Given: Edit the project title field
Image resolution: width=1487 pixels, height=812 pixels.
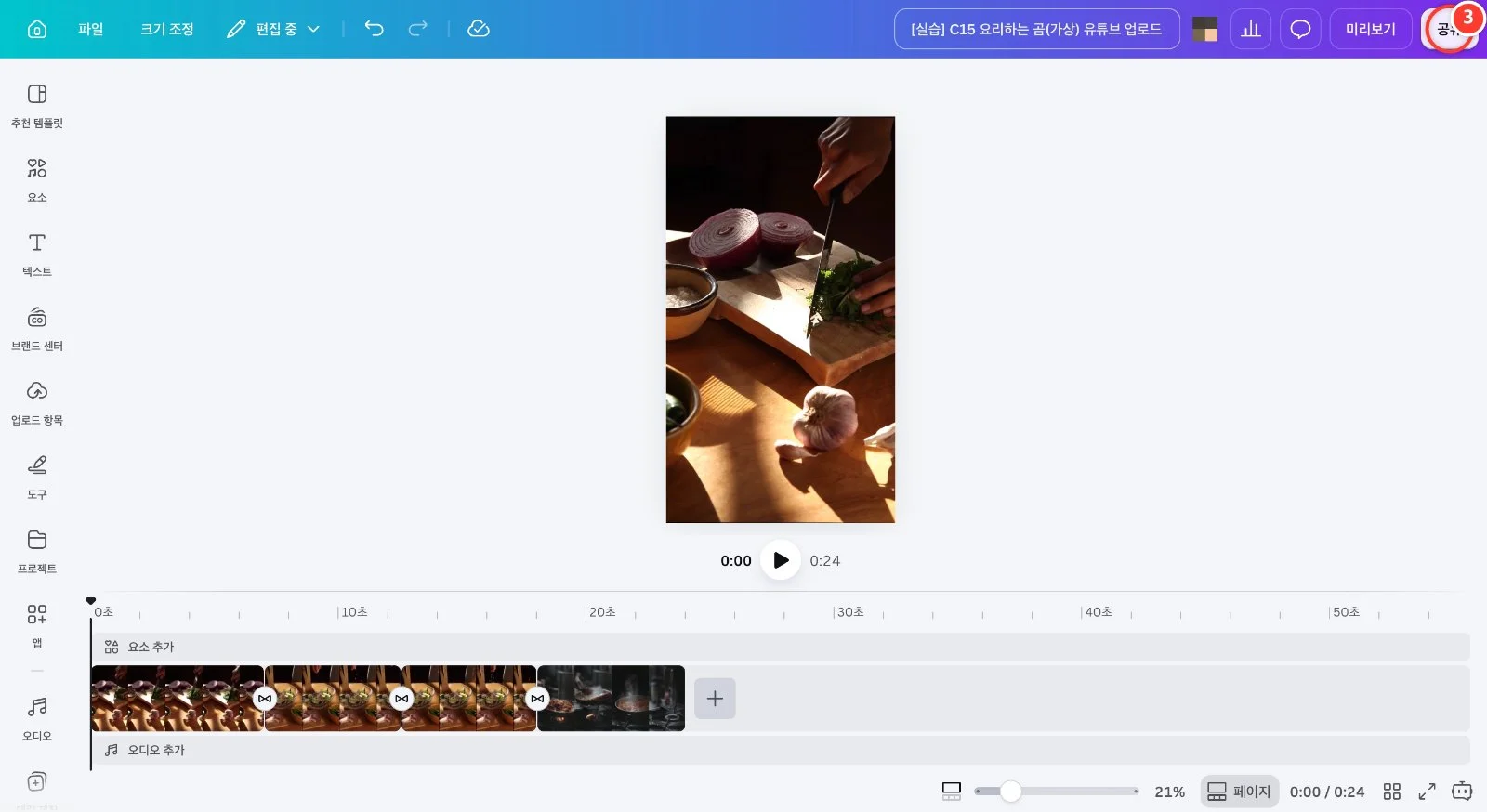Looking at the screenshot, I should tap(1036, 29).
